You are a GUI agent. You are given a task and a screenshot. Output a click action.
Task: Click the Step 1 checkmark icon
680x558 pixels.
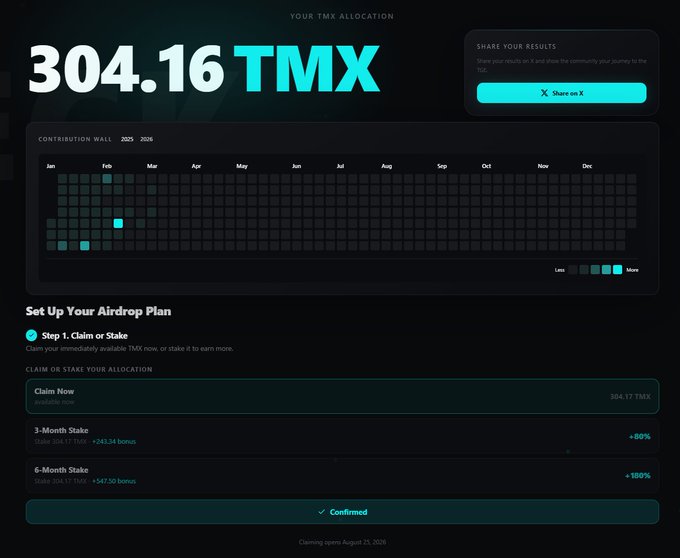(x=31, y=335)
